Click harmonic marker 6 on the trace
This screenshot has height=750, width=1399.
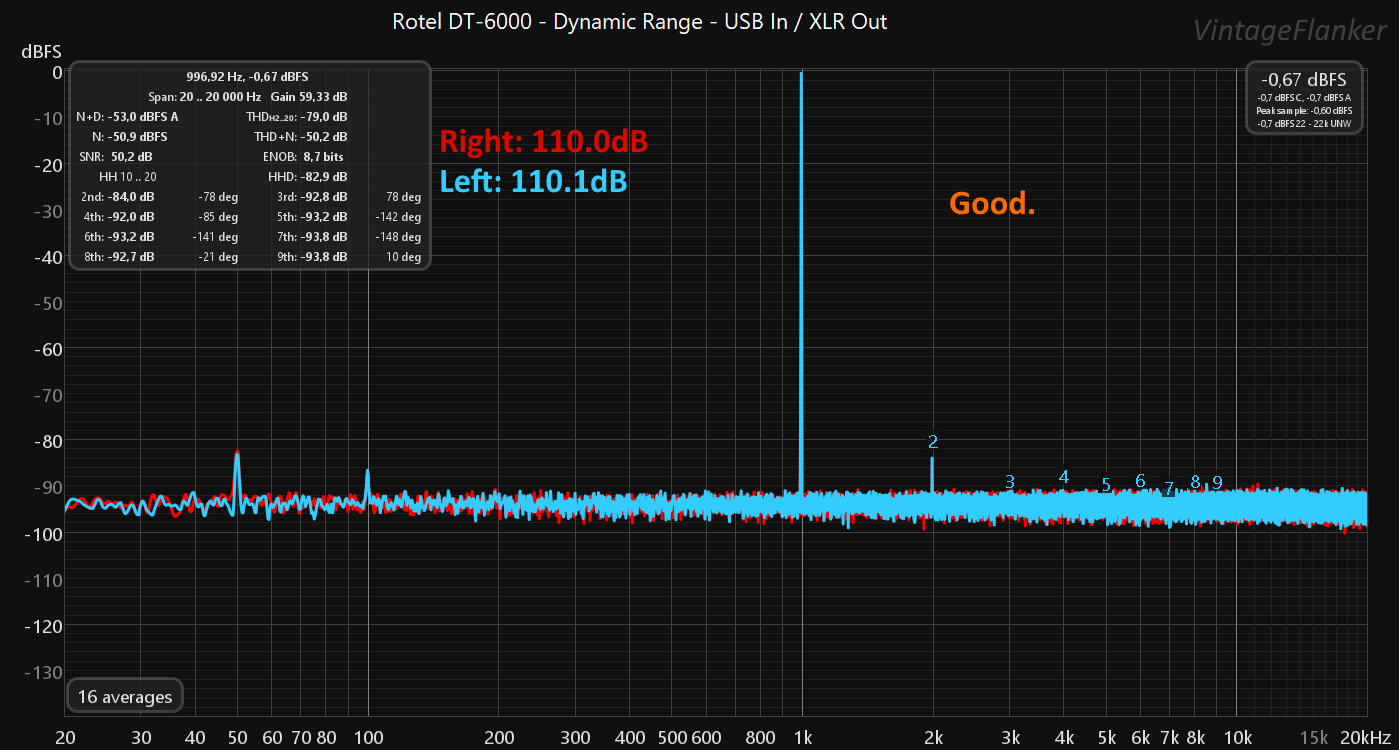[x=1140, y=480]
